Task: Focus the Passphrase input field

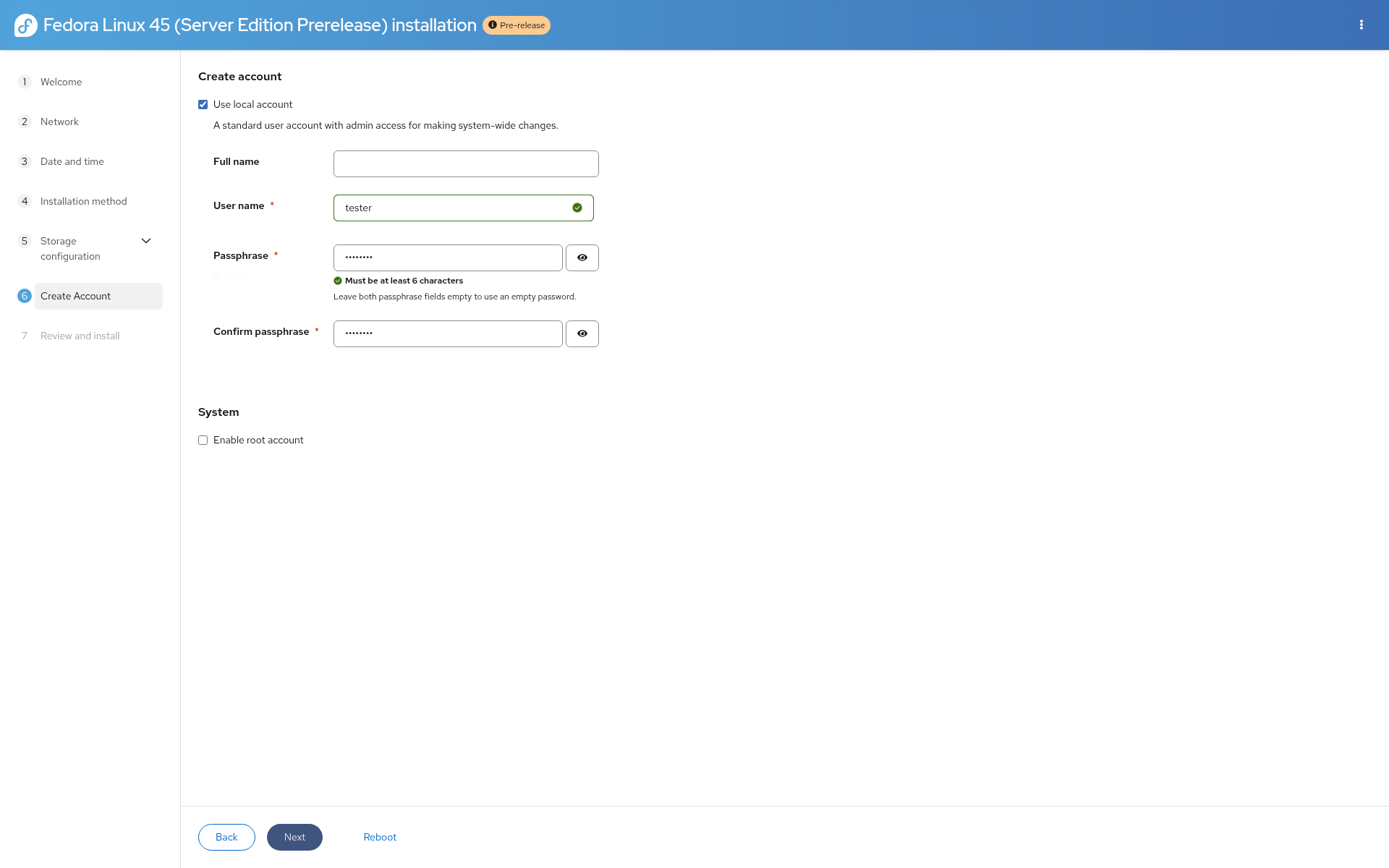Action: pos(448,258)
